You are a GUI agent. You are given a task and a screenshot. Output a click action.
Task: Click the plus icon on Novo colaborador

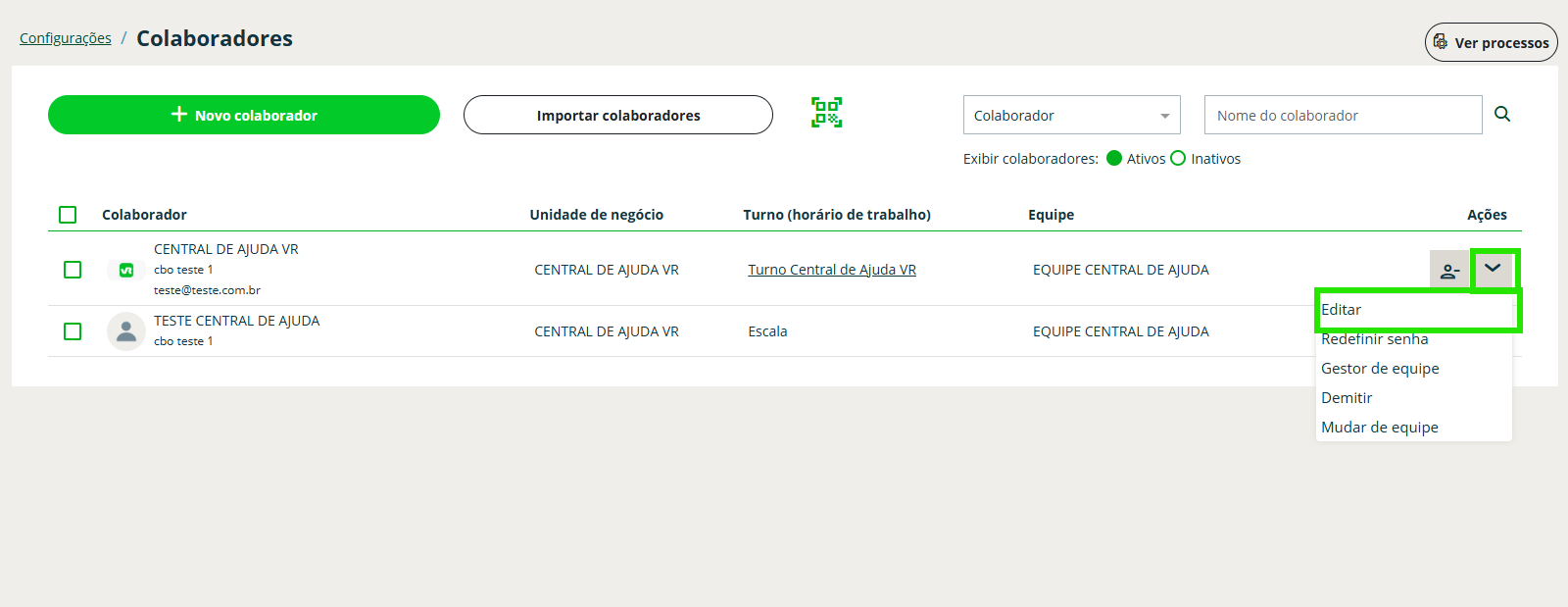[179, 115]
